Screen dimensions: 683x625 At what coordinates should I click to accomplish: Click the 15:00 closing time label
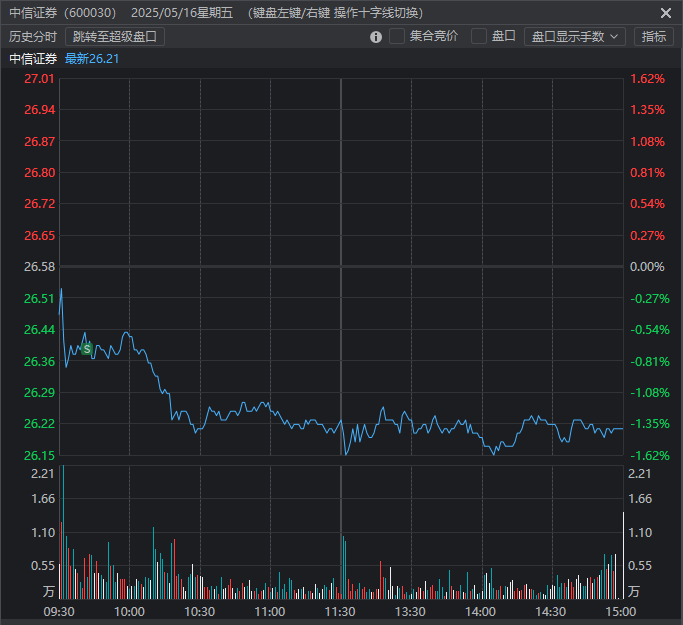click(x=621, y=611)
